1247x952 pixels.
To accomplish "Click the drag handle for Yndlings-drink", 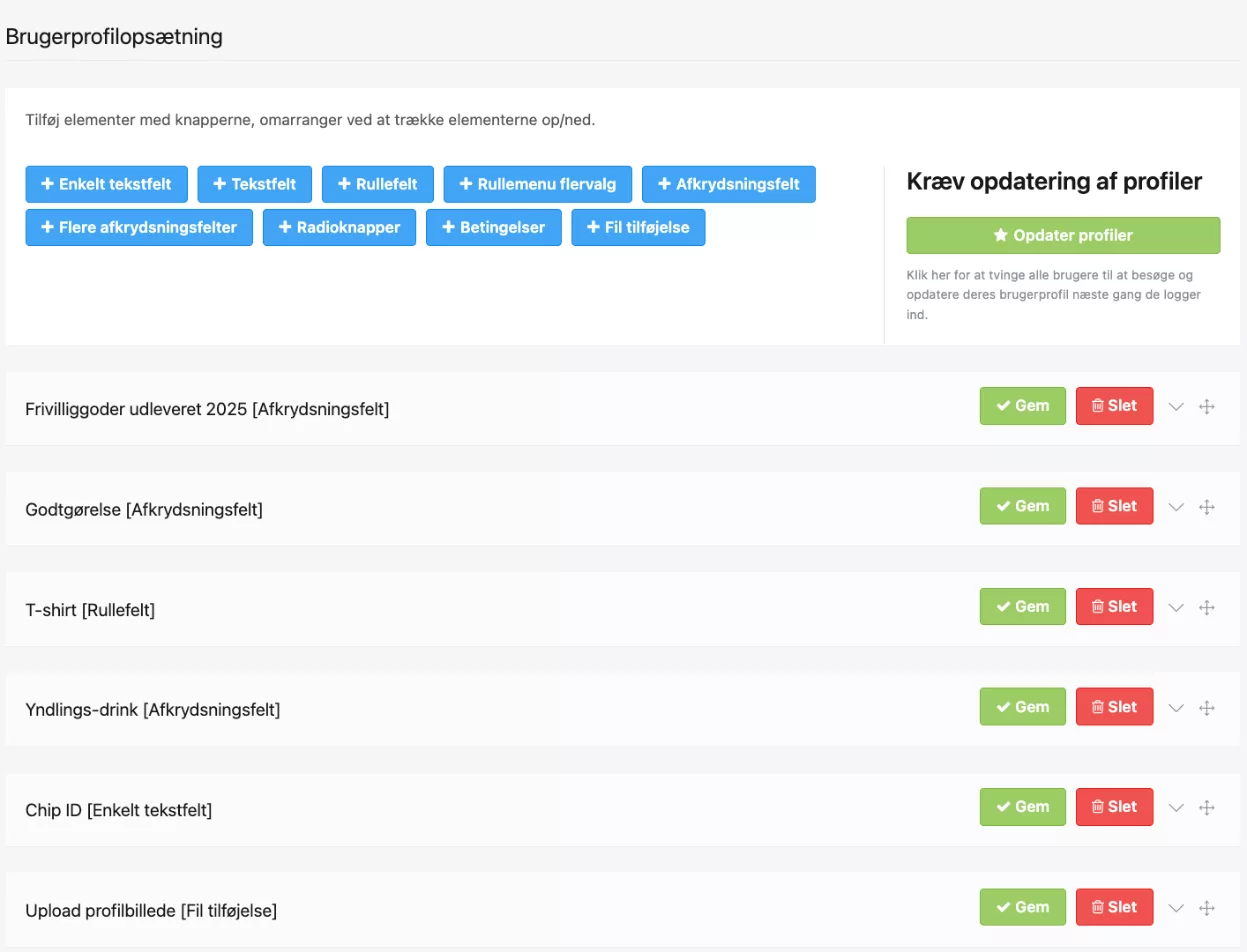I will 1207,708.
